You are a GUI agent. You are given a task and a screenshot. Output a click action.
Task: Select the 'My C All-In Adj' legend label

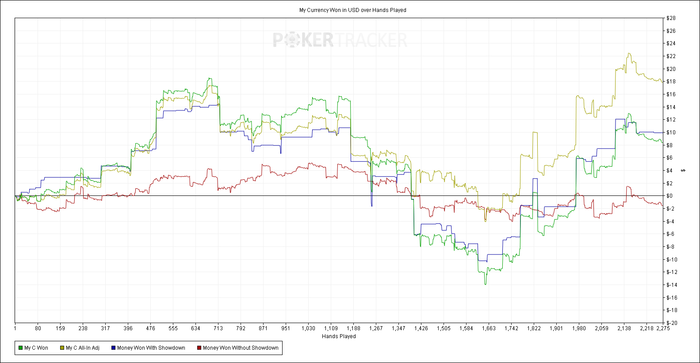[x=83, y=348]
